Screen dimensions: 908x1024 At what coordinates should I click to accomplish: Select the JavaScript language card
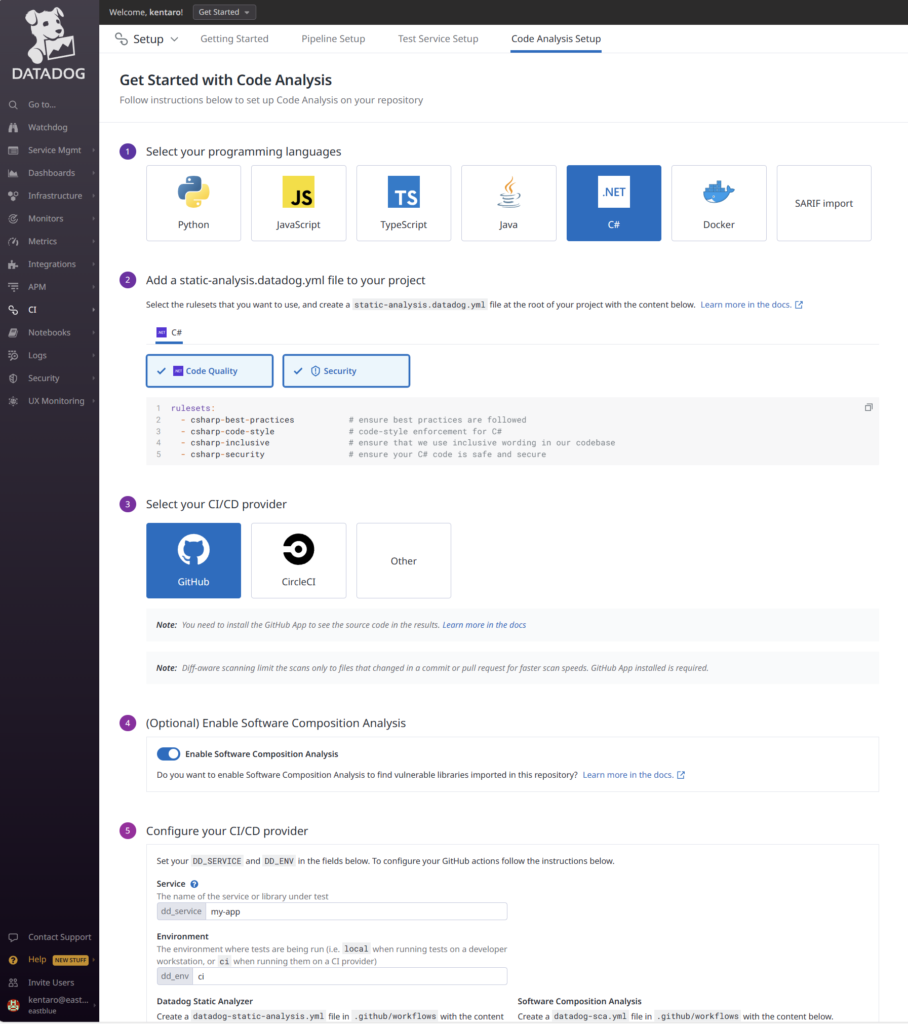299,203
